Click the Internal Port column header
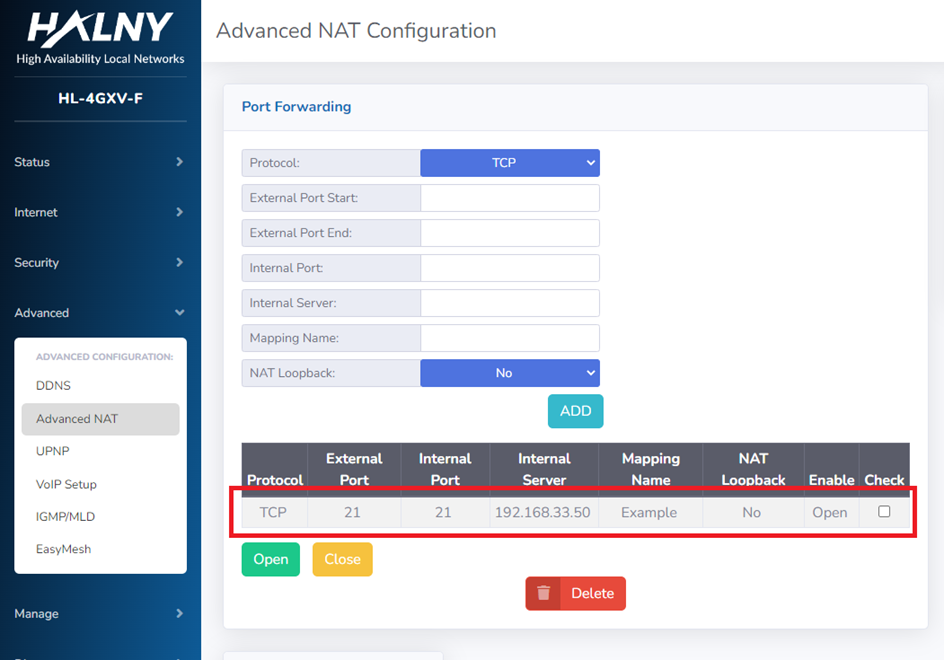 point(445,469)
